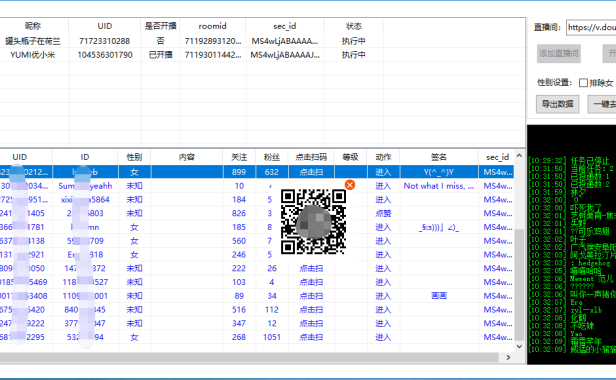Click the 动作 column header
The height and width of the screenshot is (380, 616).
coord(383,157)
